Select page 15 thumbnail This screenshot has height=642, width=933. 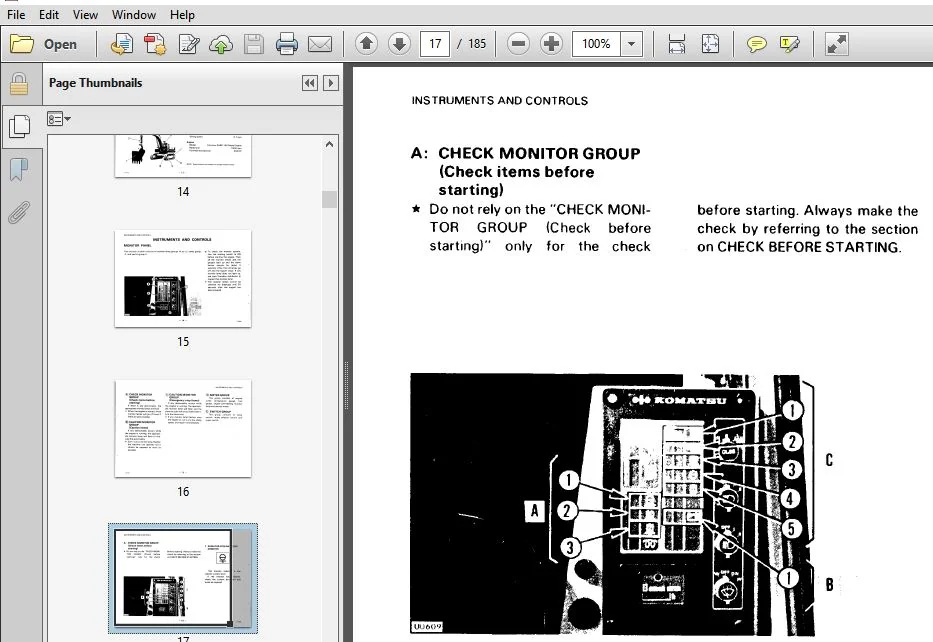[x=183, y=278]
